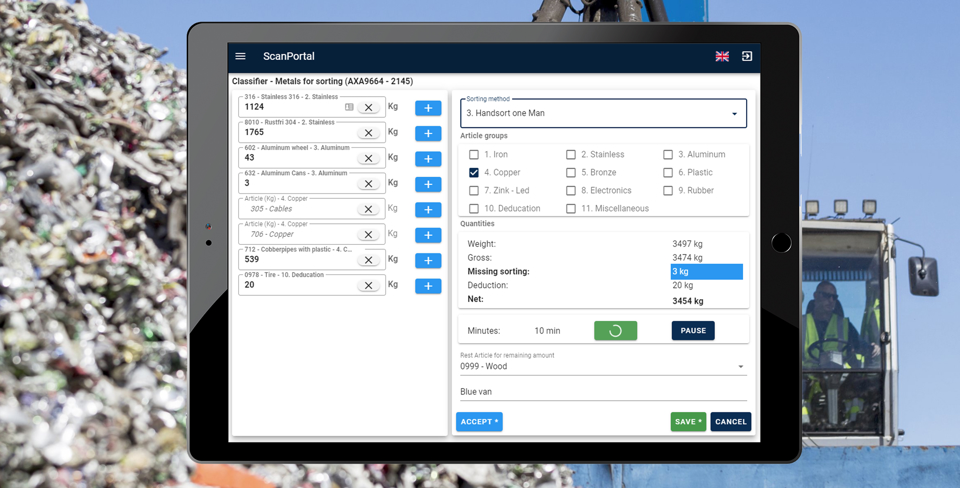Image resolution: width=960 pixels, height=488 pixels.
Task: Click the UK flag language icon
Action: click(x=722, y=57)
